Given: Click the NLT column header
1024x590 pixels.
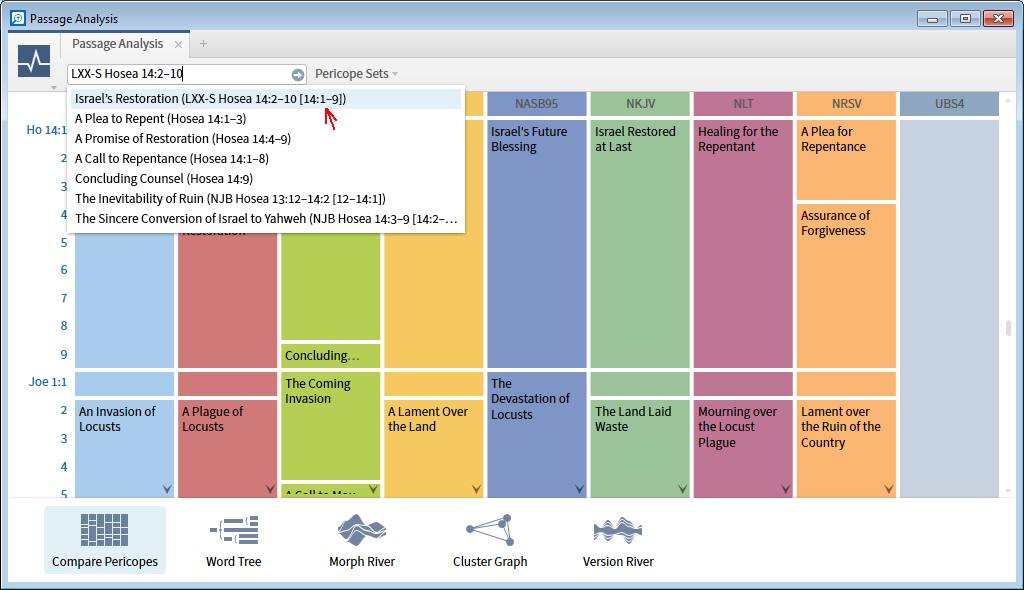Looking at the screenshot, I should tap(743, 104).
